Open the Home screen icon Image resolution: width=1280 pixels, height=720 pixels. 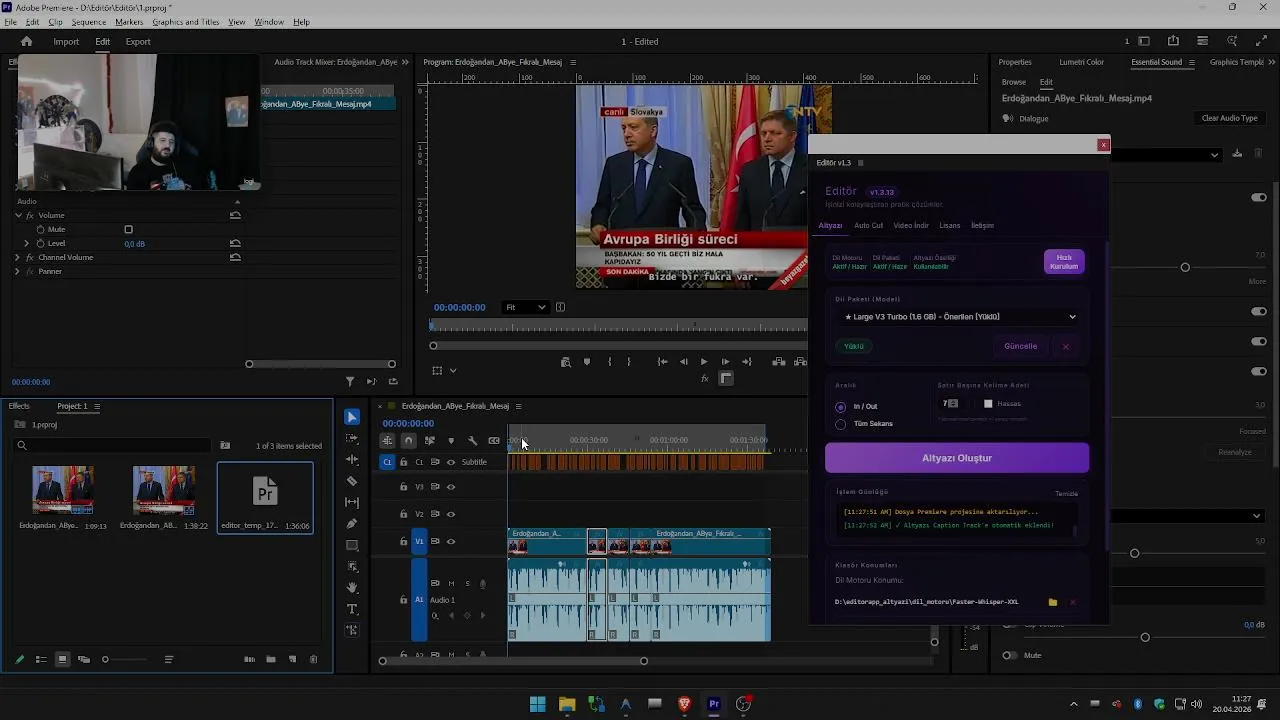coord(26,41)
